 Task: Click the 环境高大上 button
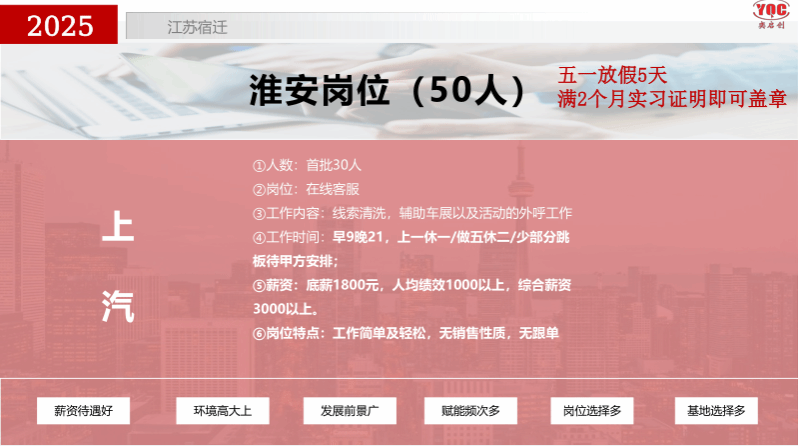(222, 410)
